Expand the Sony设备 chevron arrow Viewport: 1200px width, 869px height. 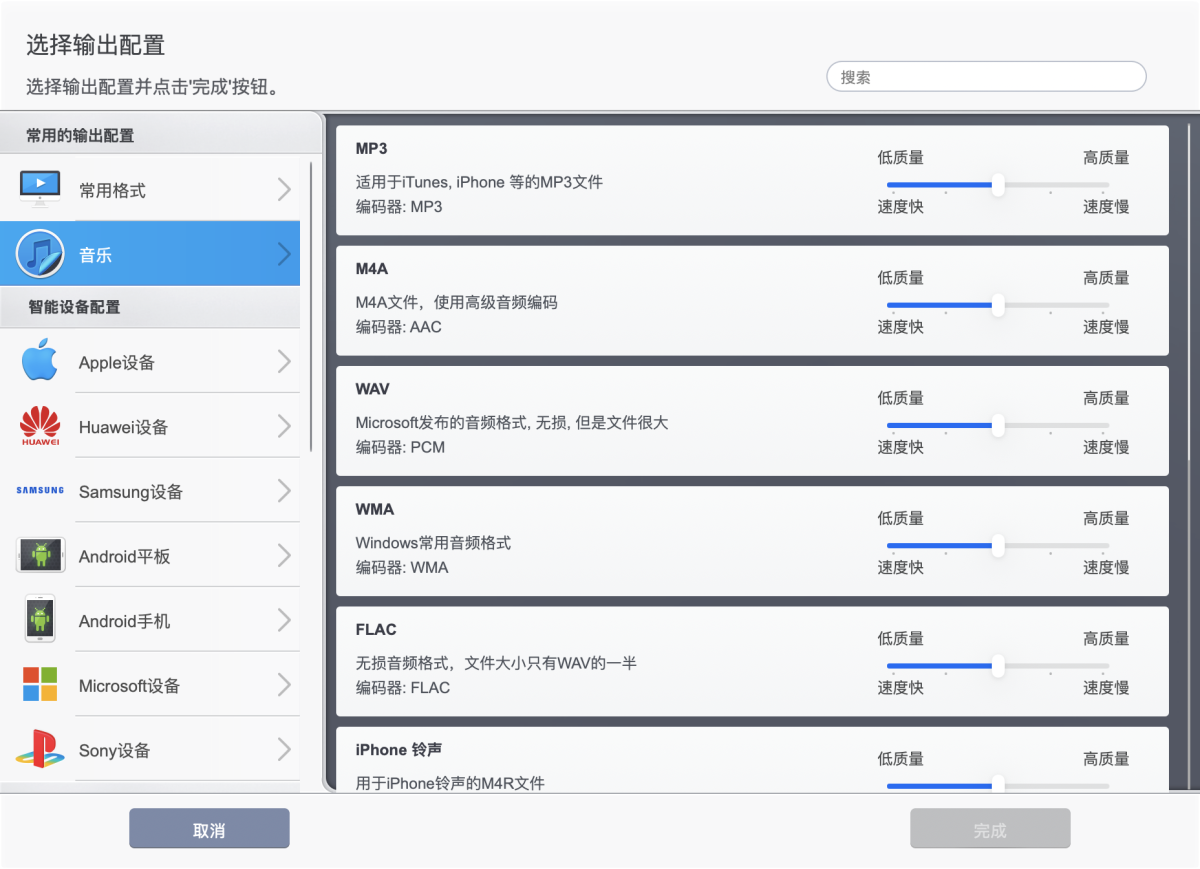284,750
